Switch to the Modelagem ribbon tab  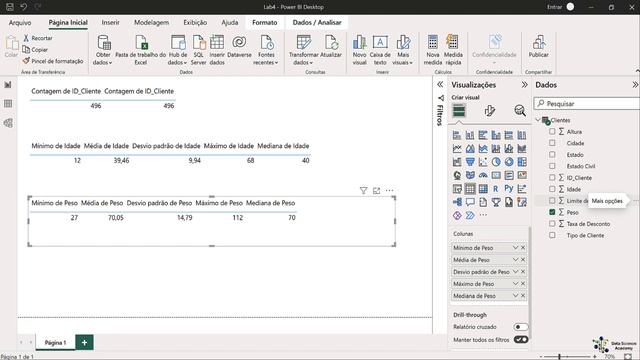(x=151, y=22)
